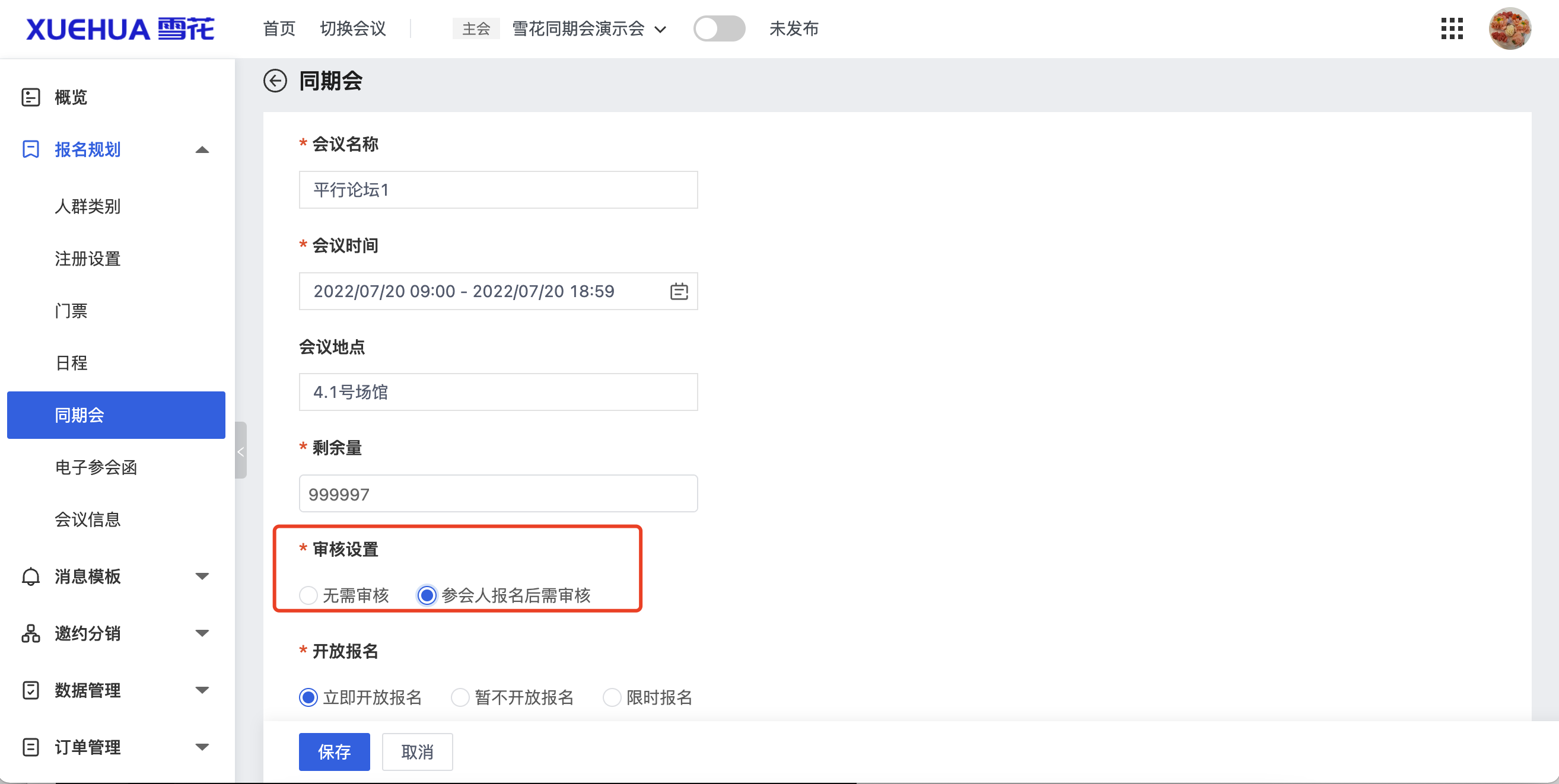The width and height of the screenshot is (1559, 784).
Task: Click the 邀约分销 hierarchy icon
Action: (x=31, y=633)
